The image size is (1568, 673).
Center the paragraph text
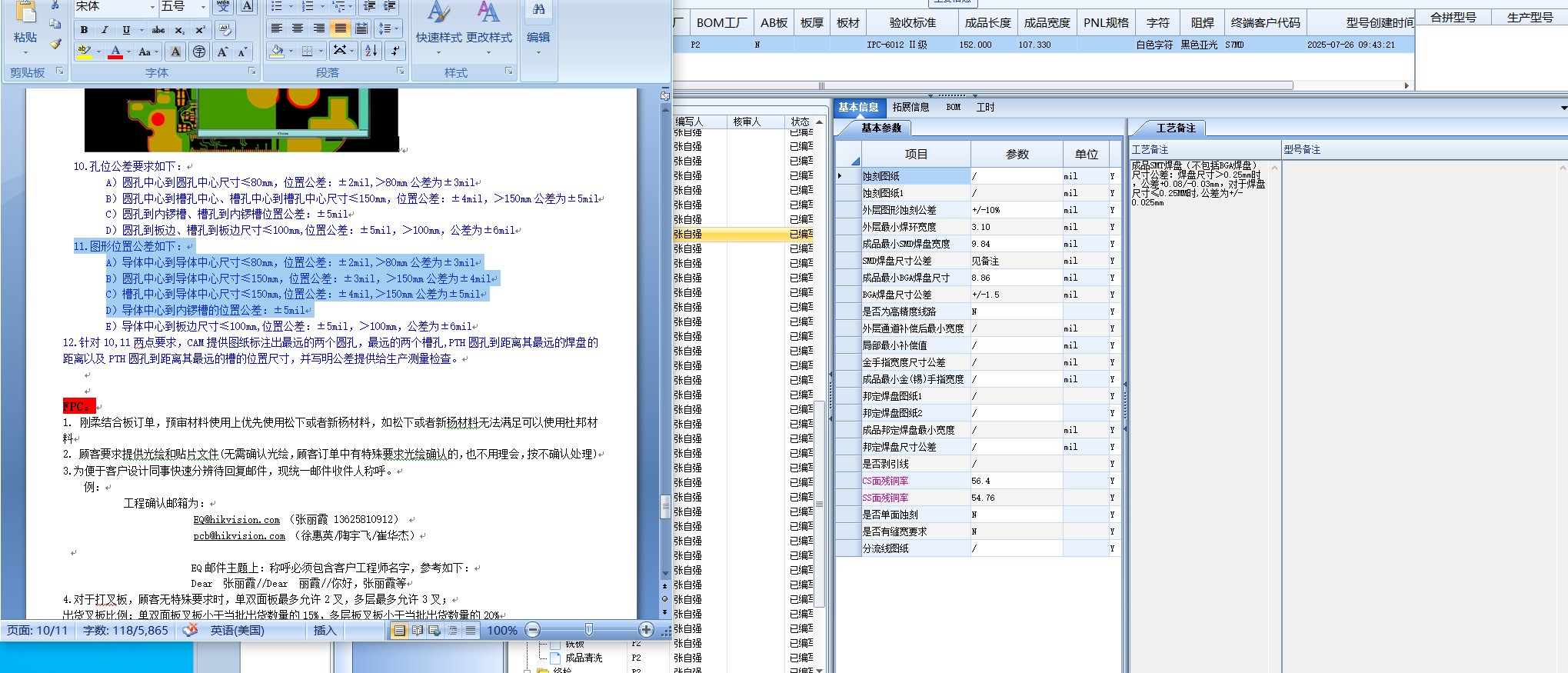[298, 28]
